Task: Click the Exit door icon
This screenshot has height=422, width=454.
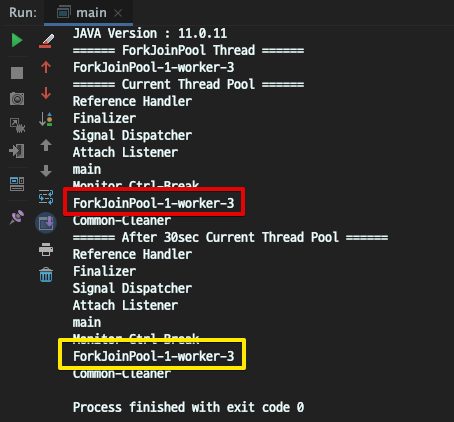Action: (x=17, y=151)
